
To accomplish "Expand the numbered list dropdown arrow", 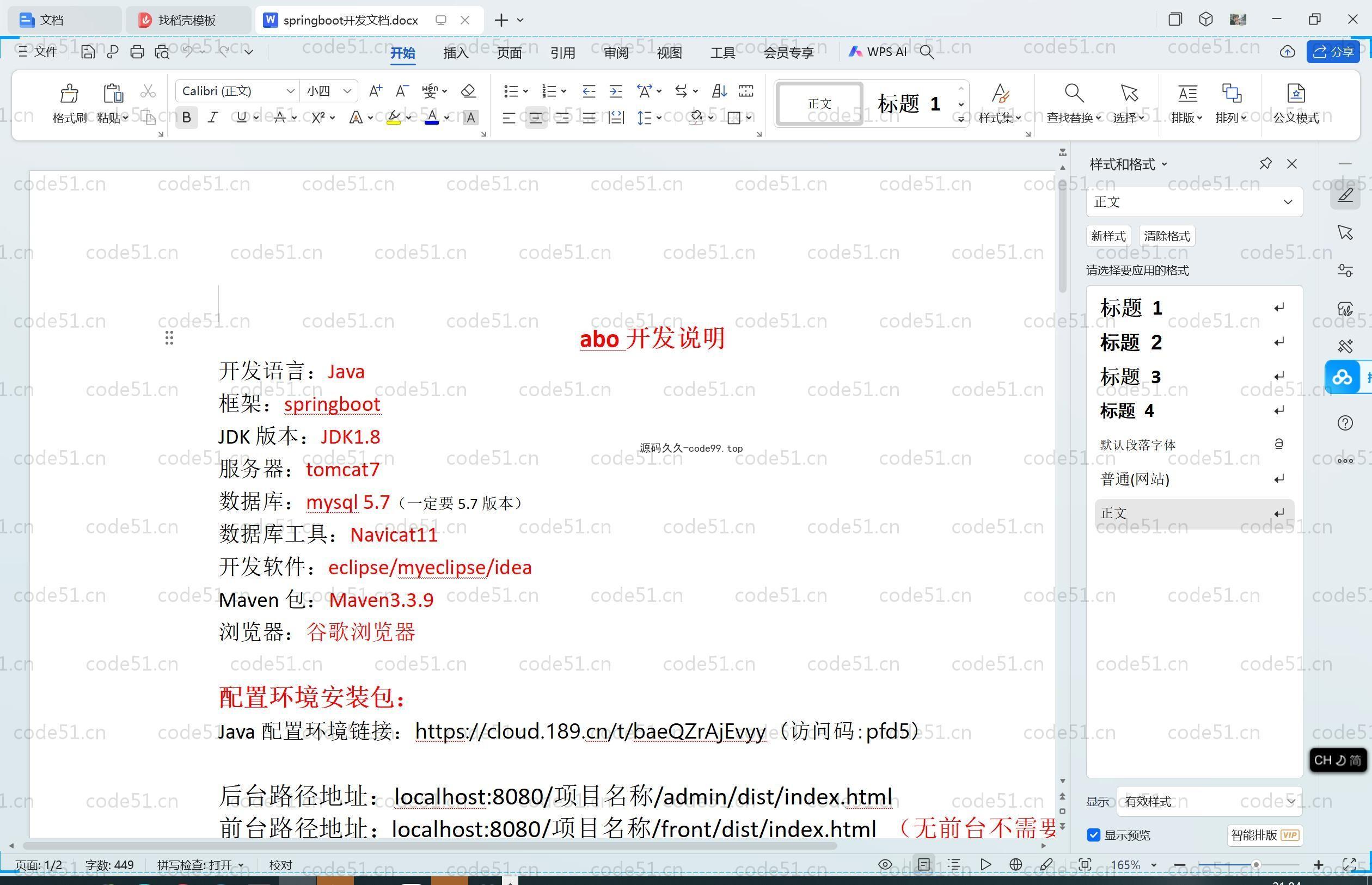I will click(564, 91).
